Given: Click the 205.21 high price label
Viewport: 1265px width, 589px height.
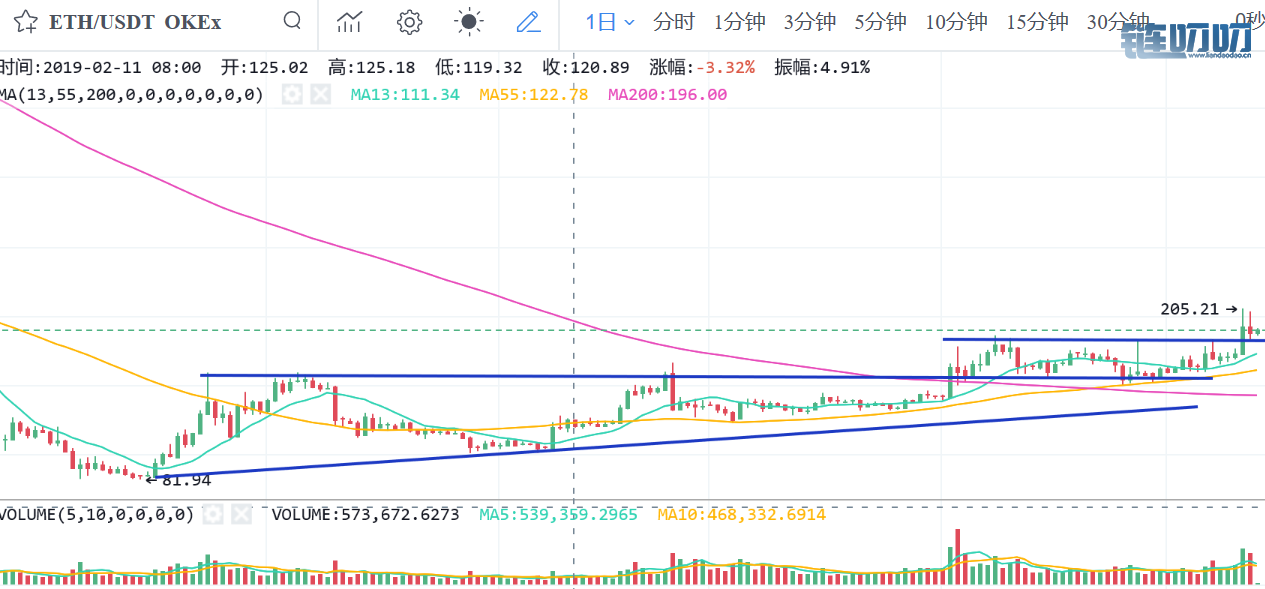Looking at the screenshot, I should point(1190,310).
